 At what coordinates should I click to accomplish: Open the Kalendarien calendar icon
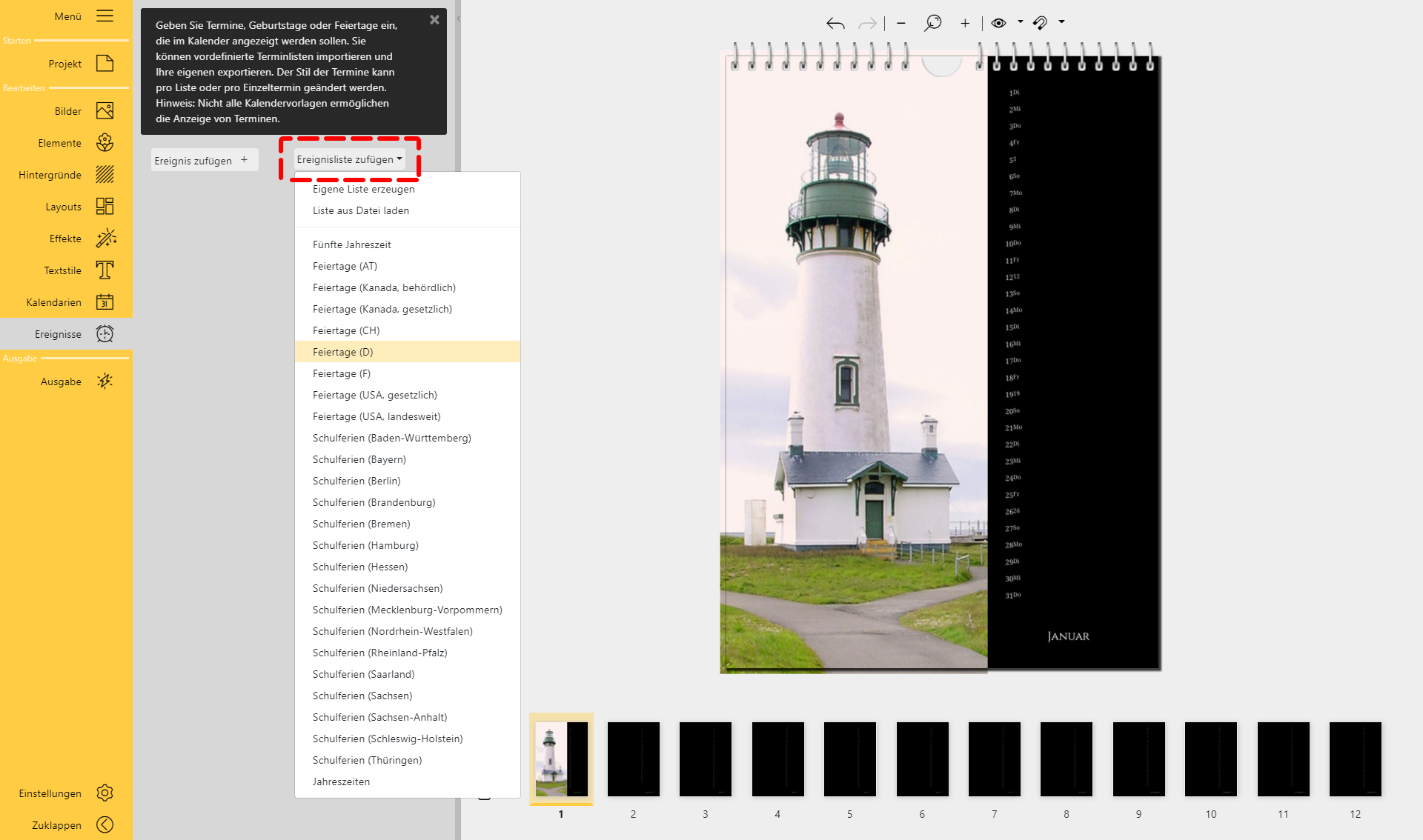click(x=105, y=302)
